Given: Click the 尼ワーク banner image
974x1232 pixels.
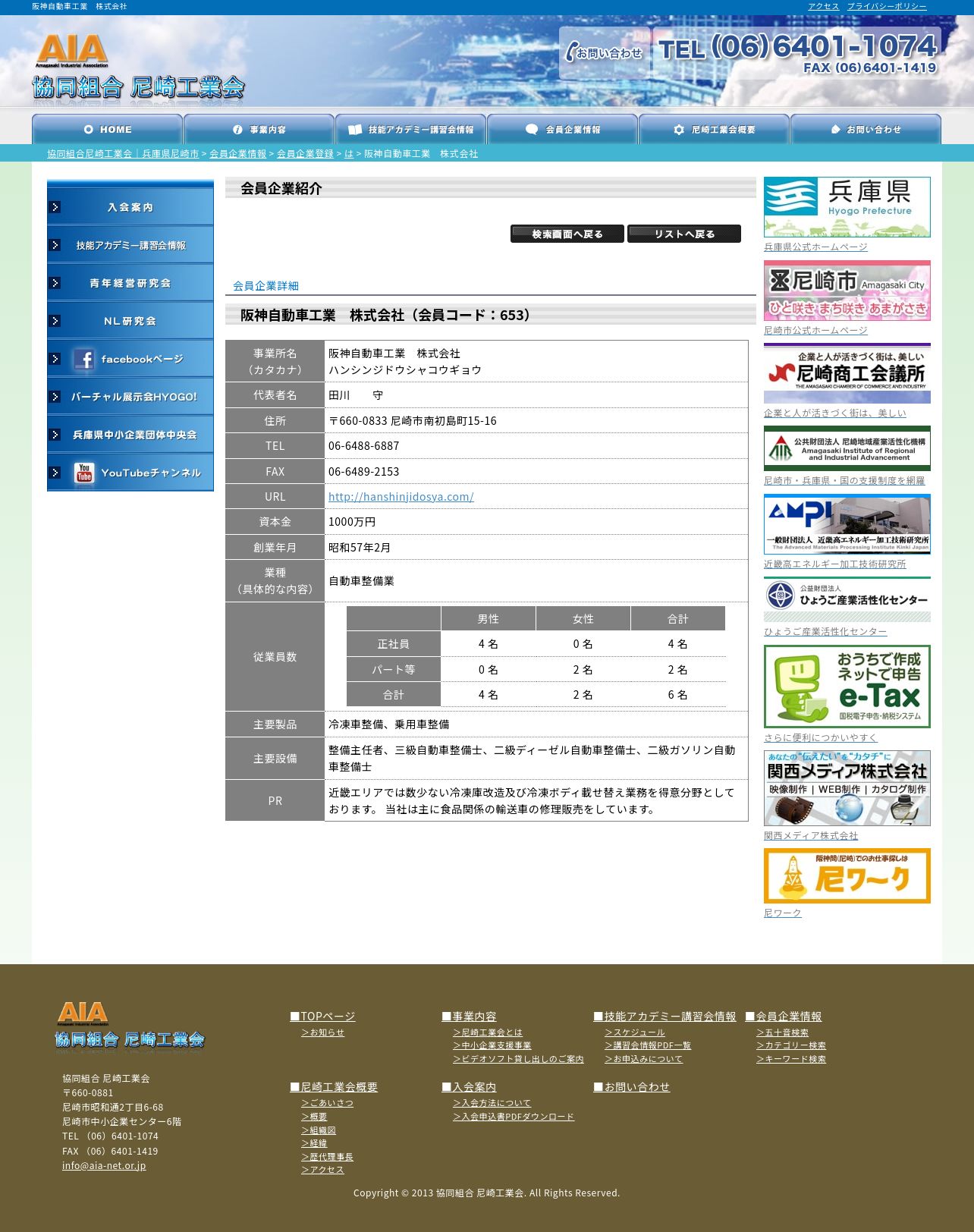Looking at the screenshot, I should 847,875.
